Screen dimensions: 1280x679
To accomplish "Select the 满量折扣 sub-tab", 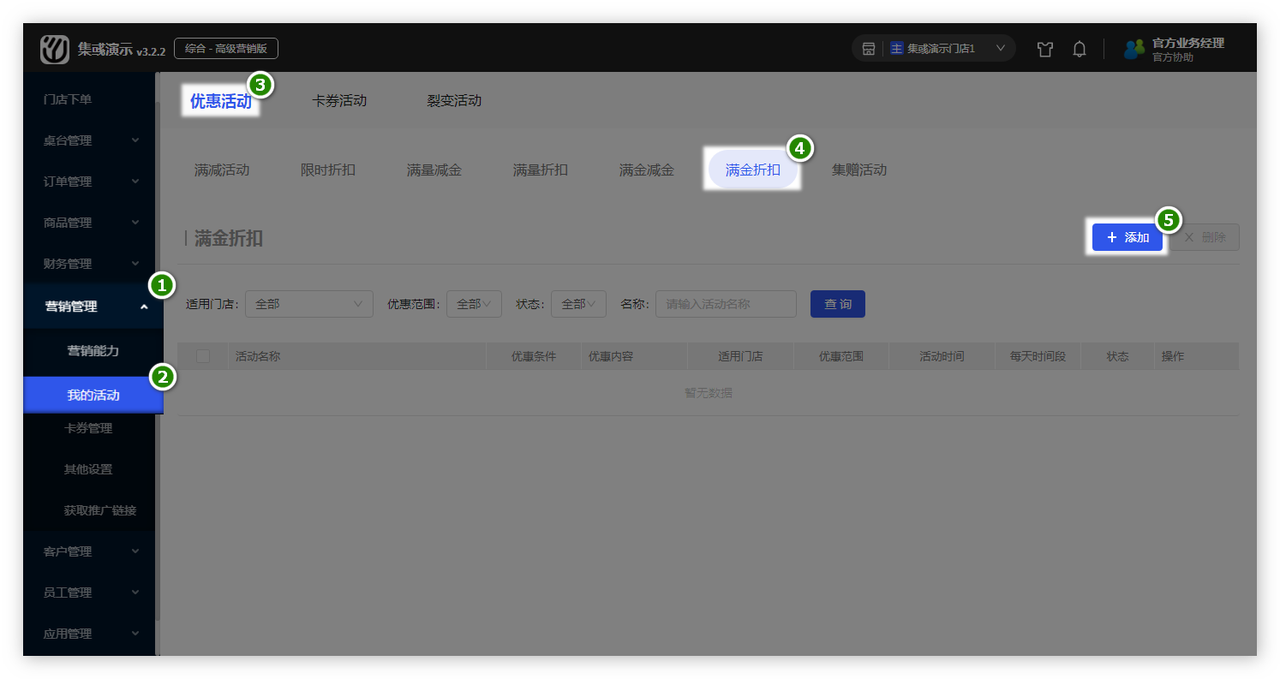I will point(540,170).
